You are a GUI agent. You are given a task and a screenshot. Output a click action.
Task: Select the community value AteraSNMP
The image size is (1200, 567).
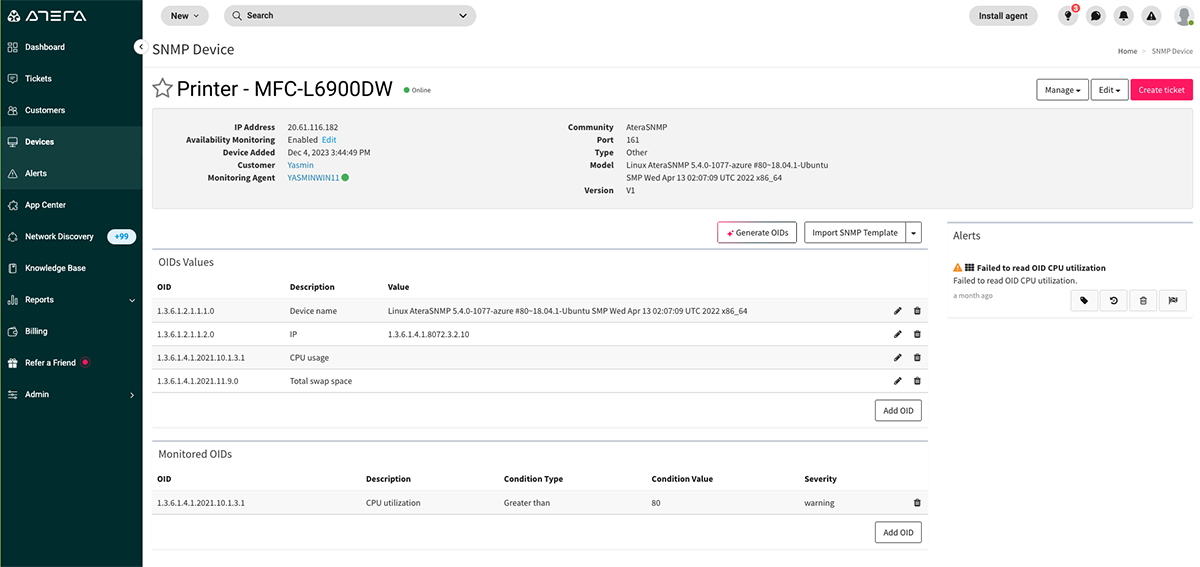[x=648, y=127]
